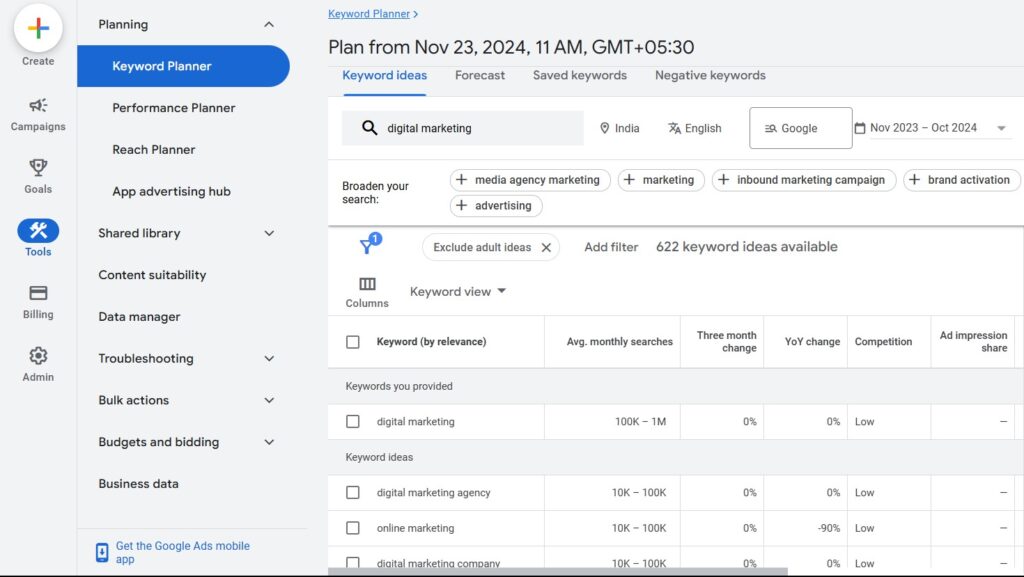Open App advertising hub
1024x577 pixels.
(x=171, y=191)
